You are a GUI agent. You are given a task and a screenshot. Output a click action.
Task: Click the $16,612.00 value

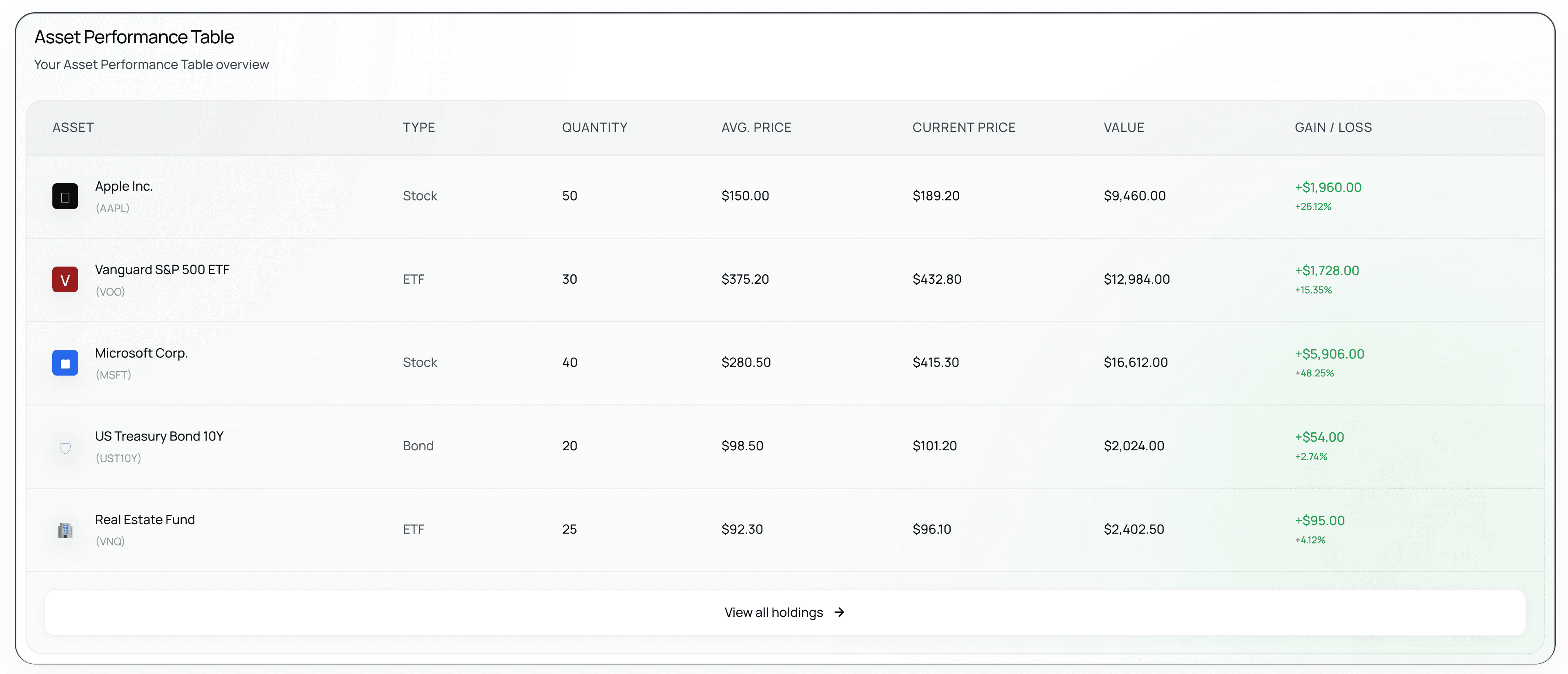pos(1136,363)
